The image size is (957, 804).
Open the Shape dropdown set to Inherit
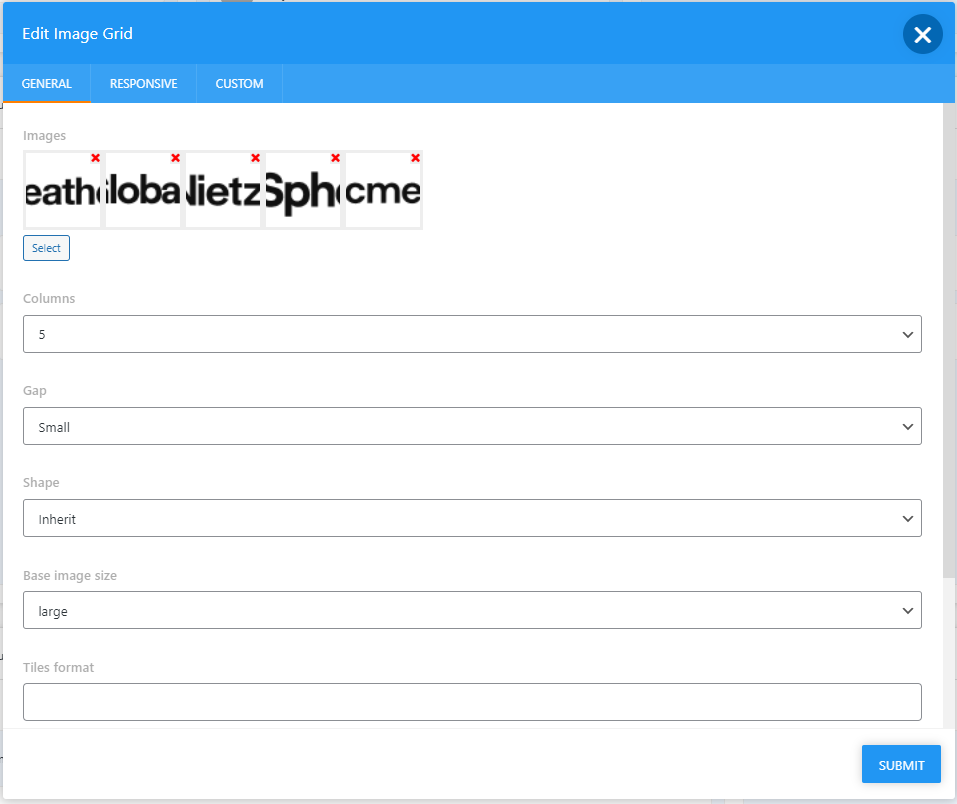[x=472, y=518]
